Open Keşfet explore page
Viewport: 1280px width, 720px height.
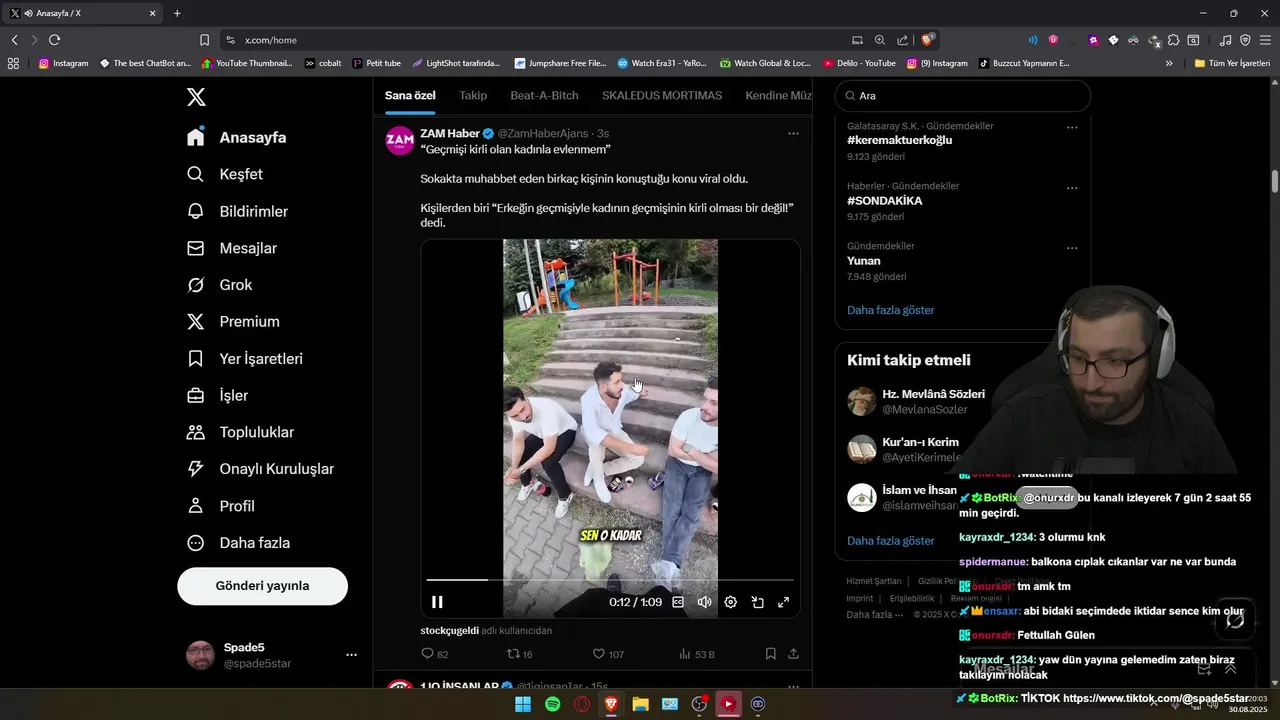click(x=225, y=174)
